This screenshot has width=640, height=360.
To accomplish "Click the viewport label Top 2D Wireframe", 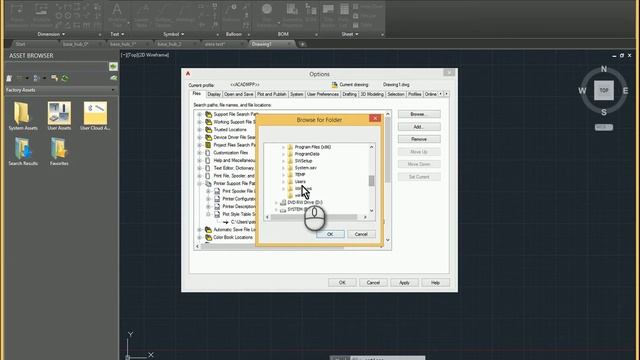I will click(x=145, y=55).
